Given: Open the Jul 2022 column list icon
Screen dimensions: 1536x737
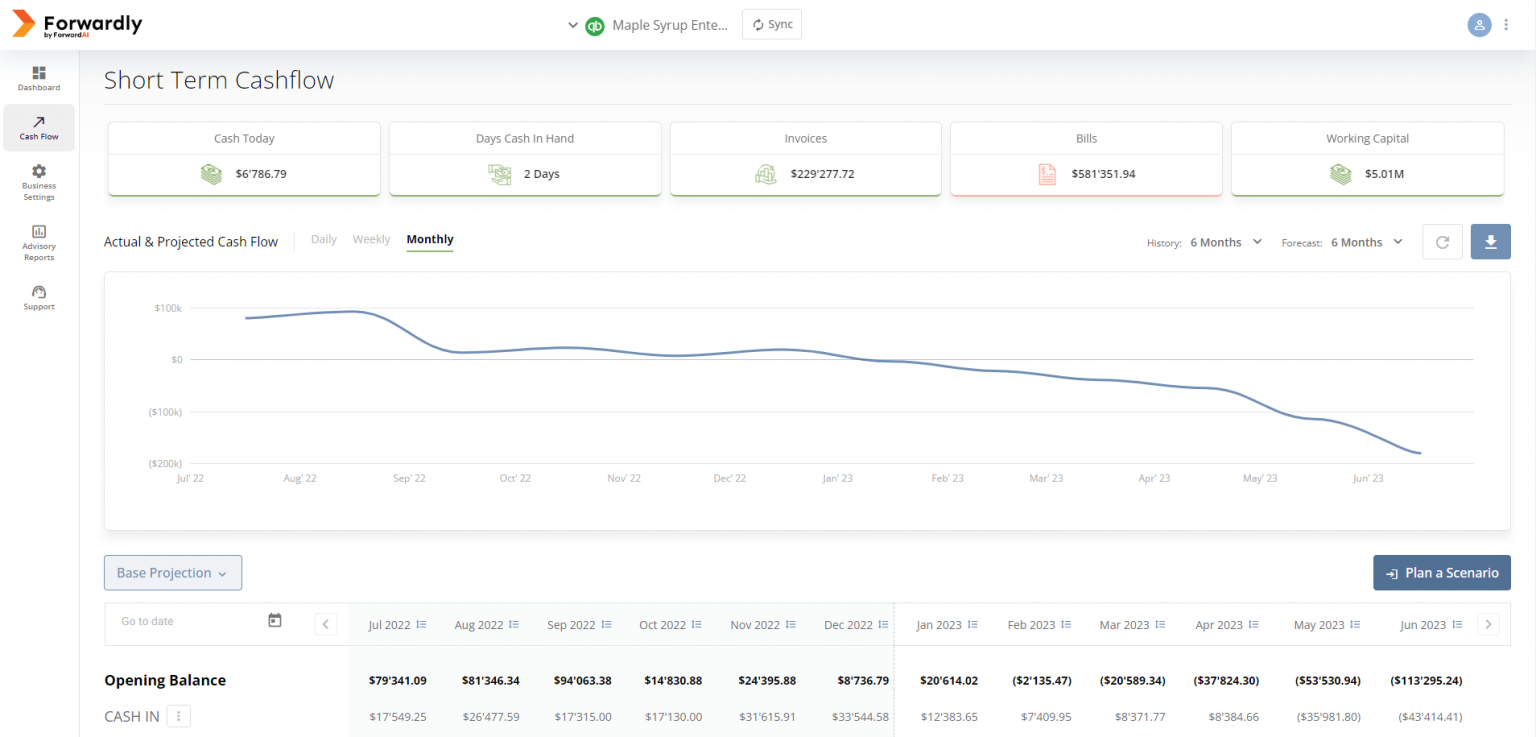Looking at the screenshot, I should tap(421, 625).
